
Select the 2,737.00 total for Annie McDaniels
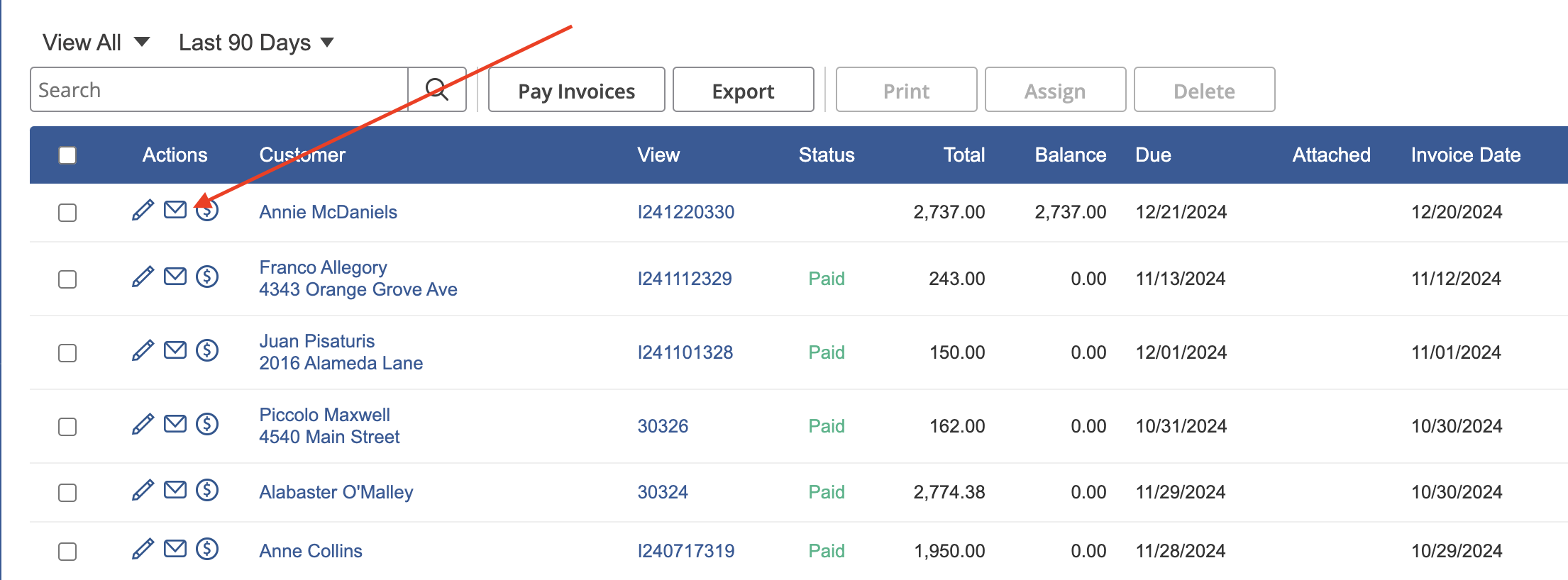click(x=949, y=212)
